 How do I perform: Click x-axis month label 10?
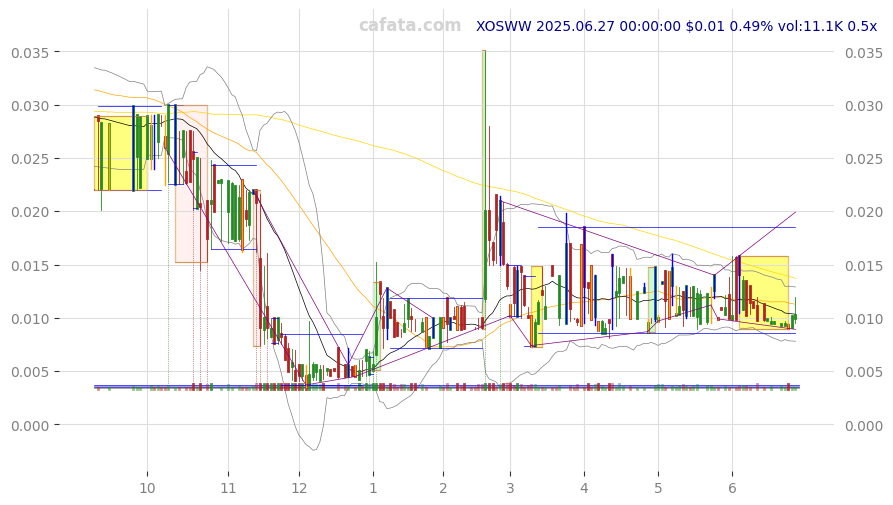(147, 488)
